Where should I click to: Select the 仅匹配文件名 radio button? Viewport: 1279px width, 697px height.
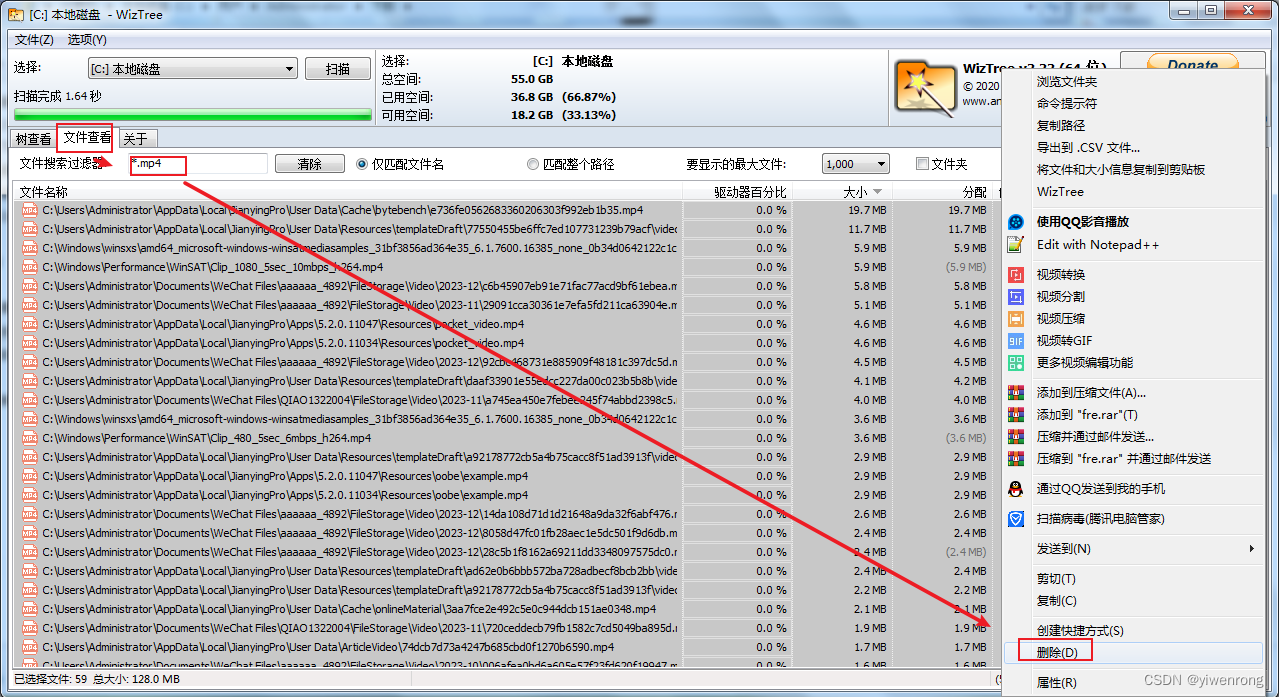[362, 164]
